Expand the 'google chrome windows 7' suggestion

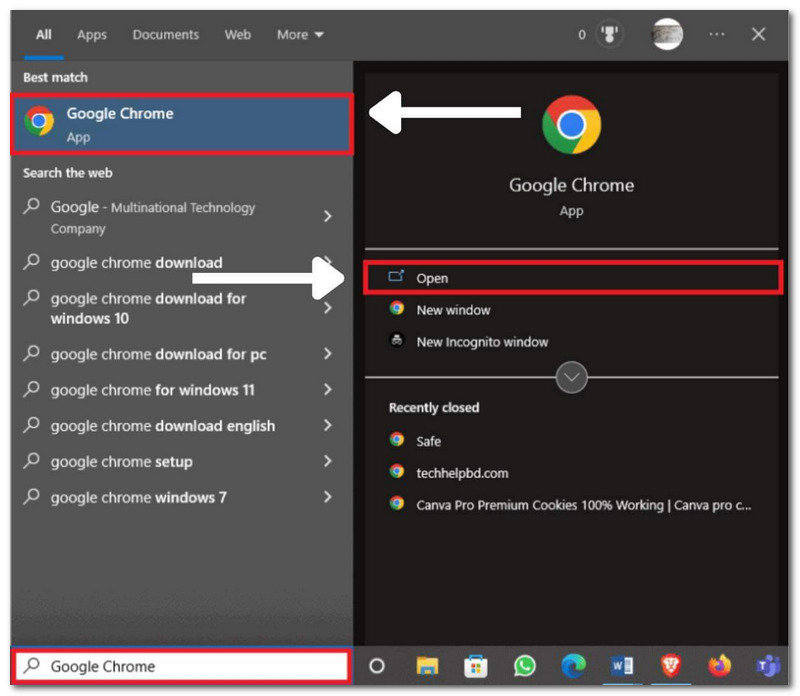pos(328,497)
